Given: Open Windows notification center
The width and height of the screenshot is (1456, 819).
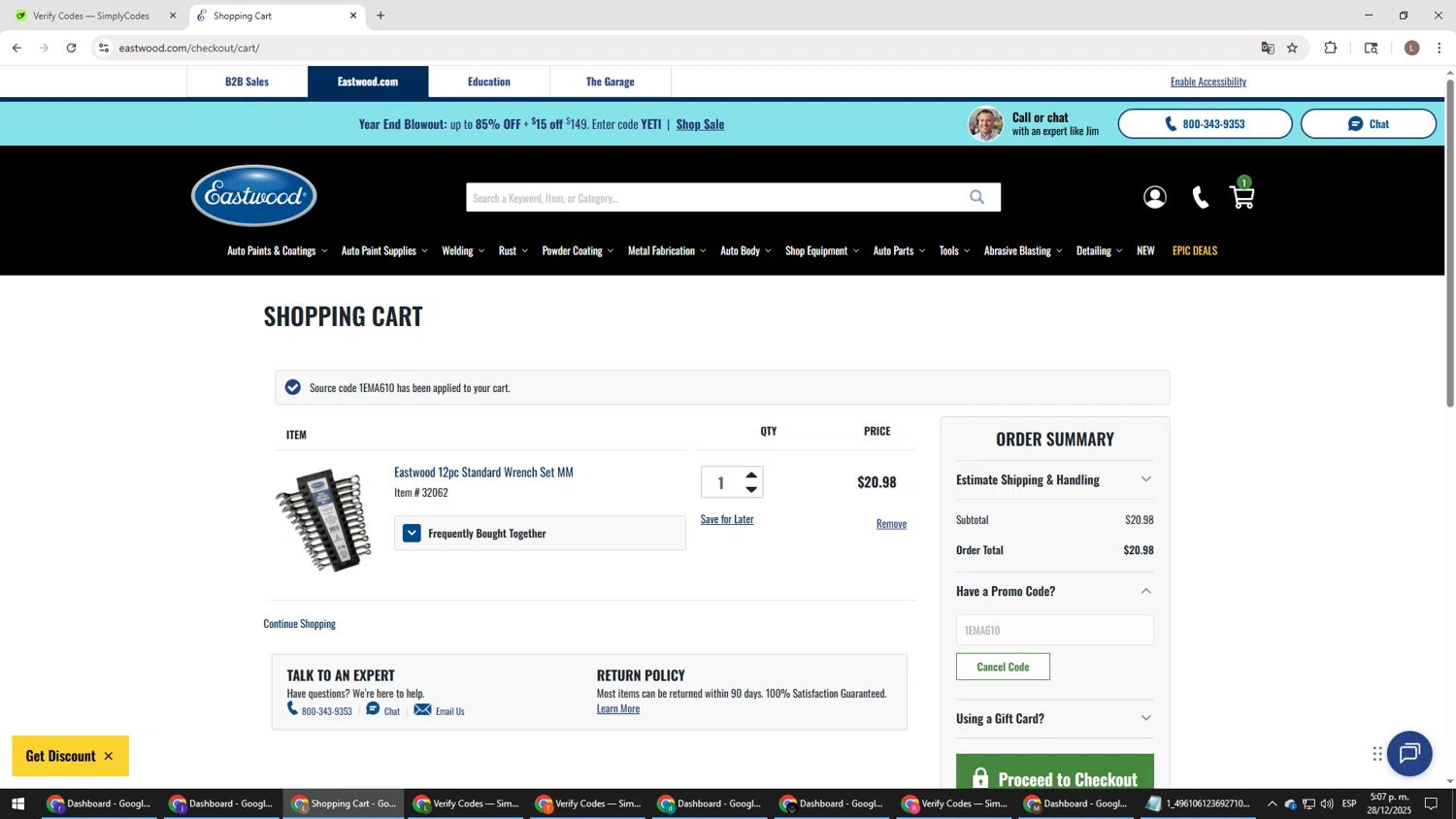Looking at the screenshot, I should [1431, 803].
